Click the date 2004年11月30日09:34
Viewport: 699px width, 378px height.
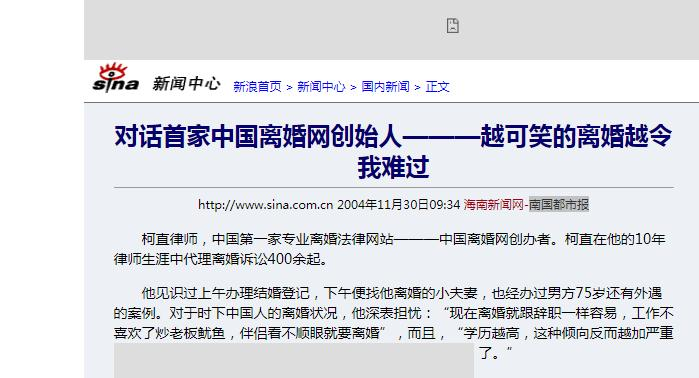399,205
